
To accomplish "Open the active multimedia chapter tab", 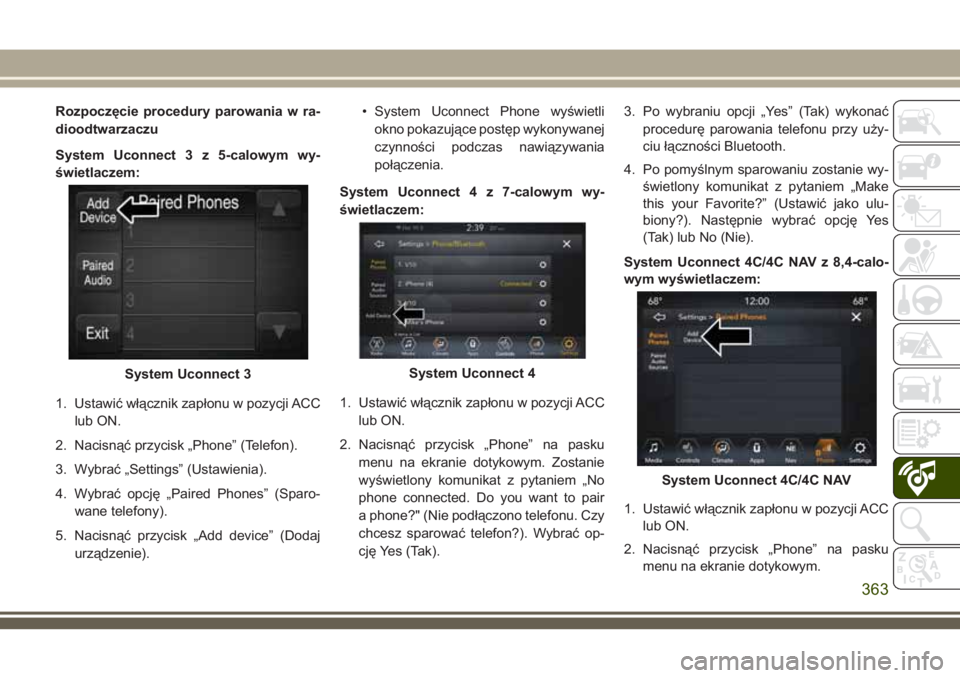I will point(925,478).
